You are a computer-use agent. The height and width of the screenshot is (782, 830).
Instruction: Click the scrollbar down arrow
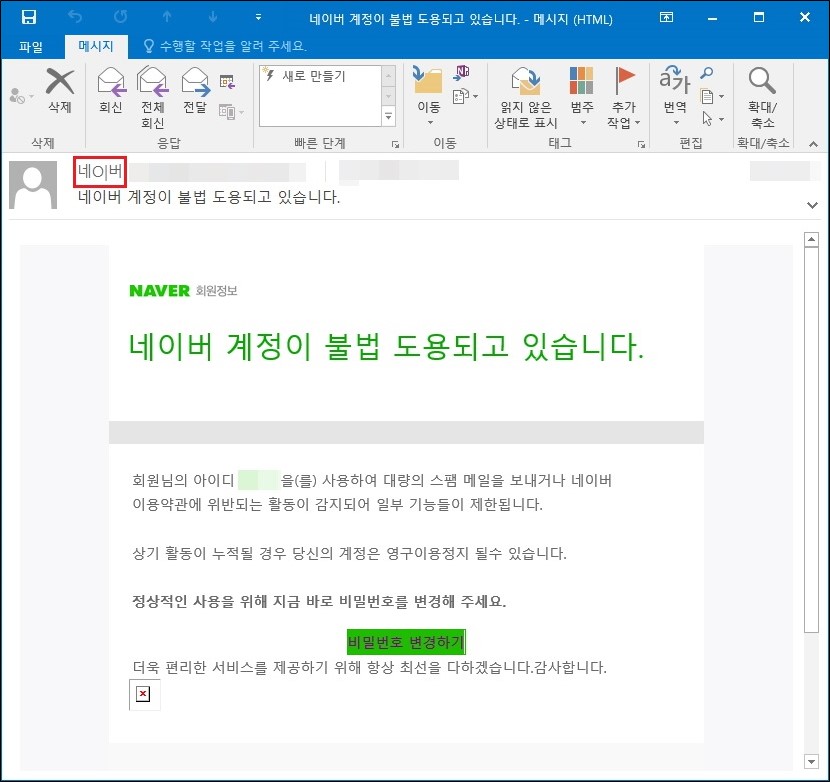811,761
